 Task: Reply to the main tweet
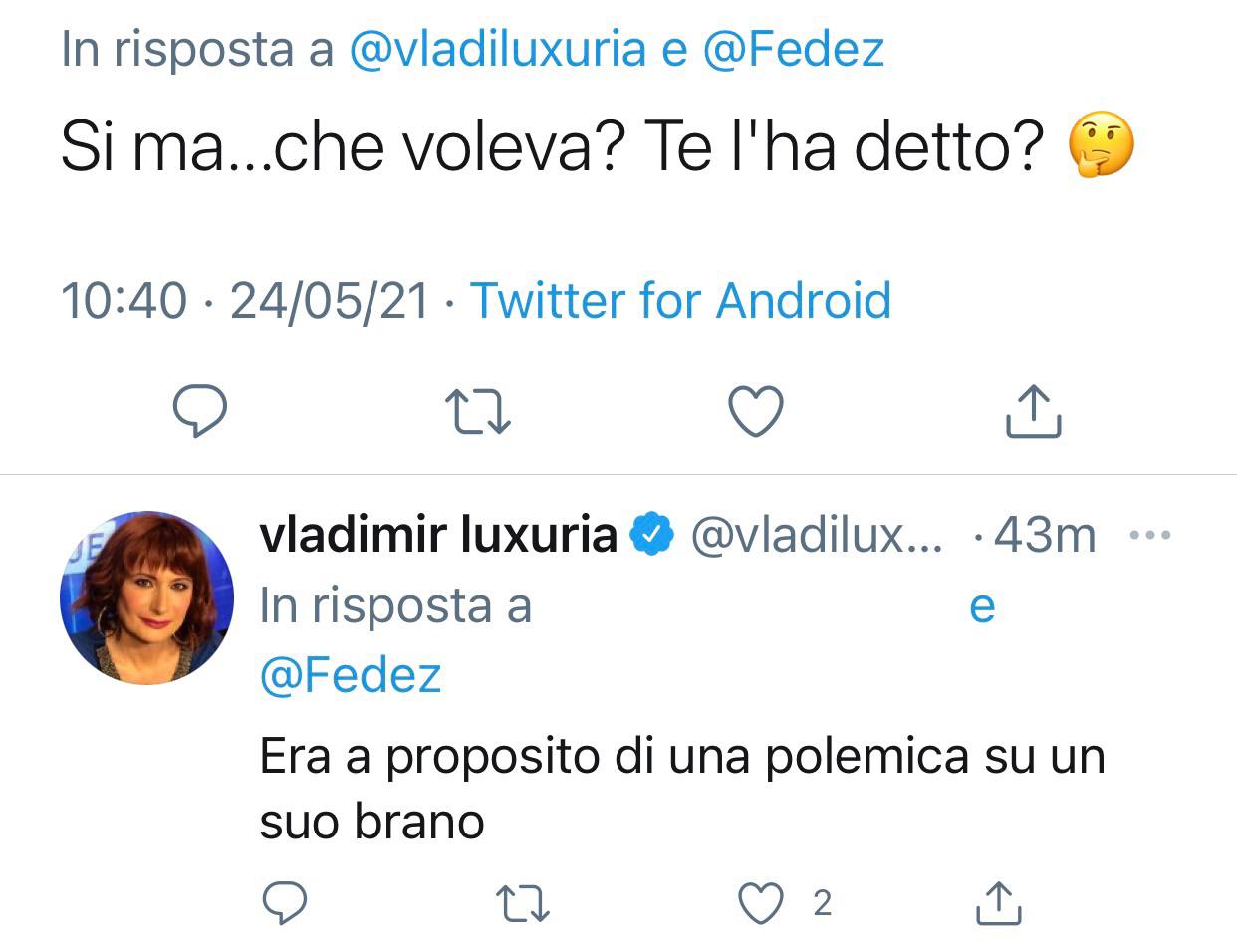pyautogui.click(x=200, y=411)
